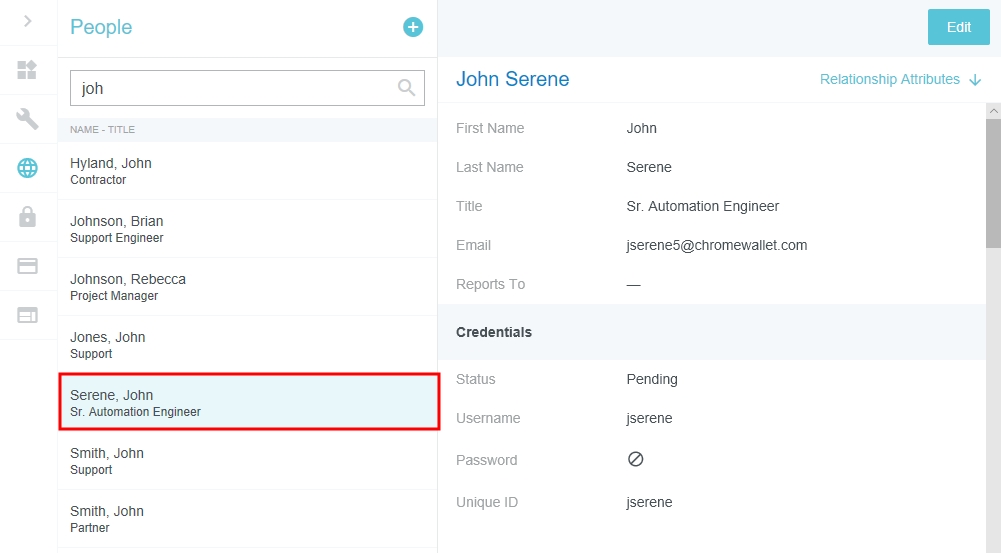Select Smith, John with Partner title
The image size is (1001, 553).
[x=247, y=518]
